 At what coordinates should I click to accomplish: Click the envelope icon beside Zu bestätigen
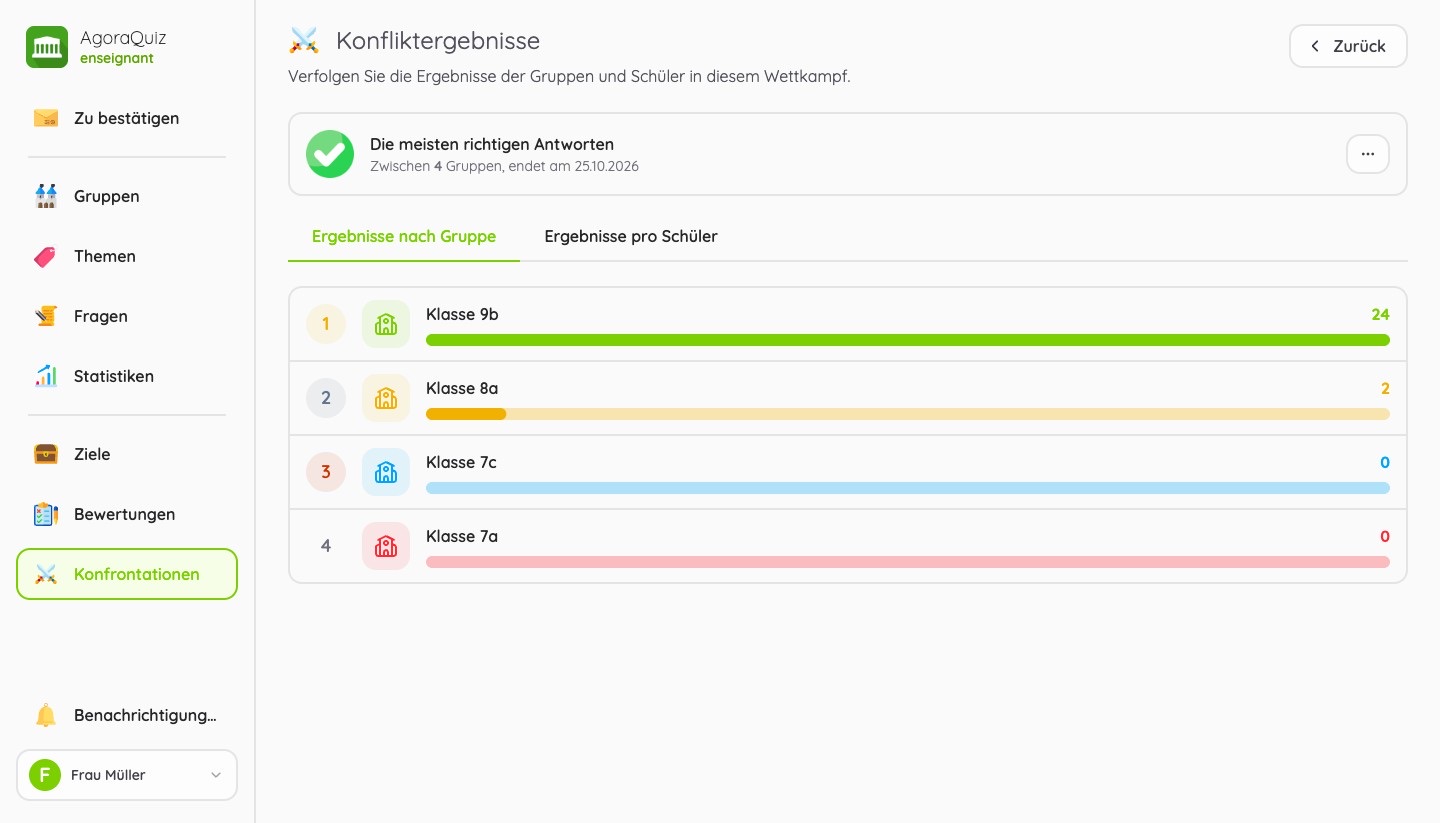click(46, 118)
